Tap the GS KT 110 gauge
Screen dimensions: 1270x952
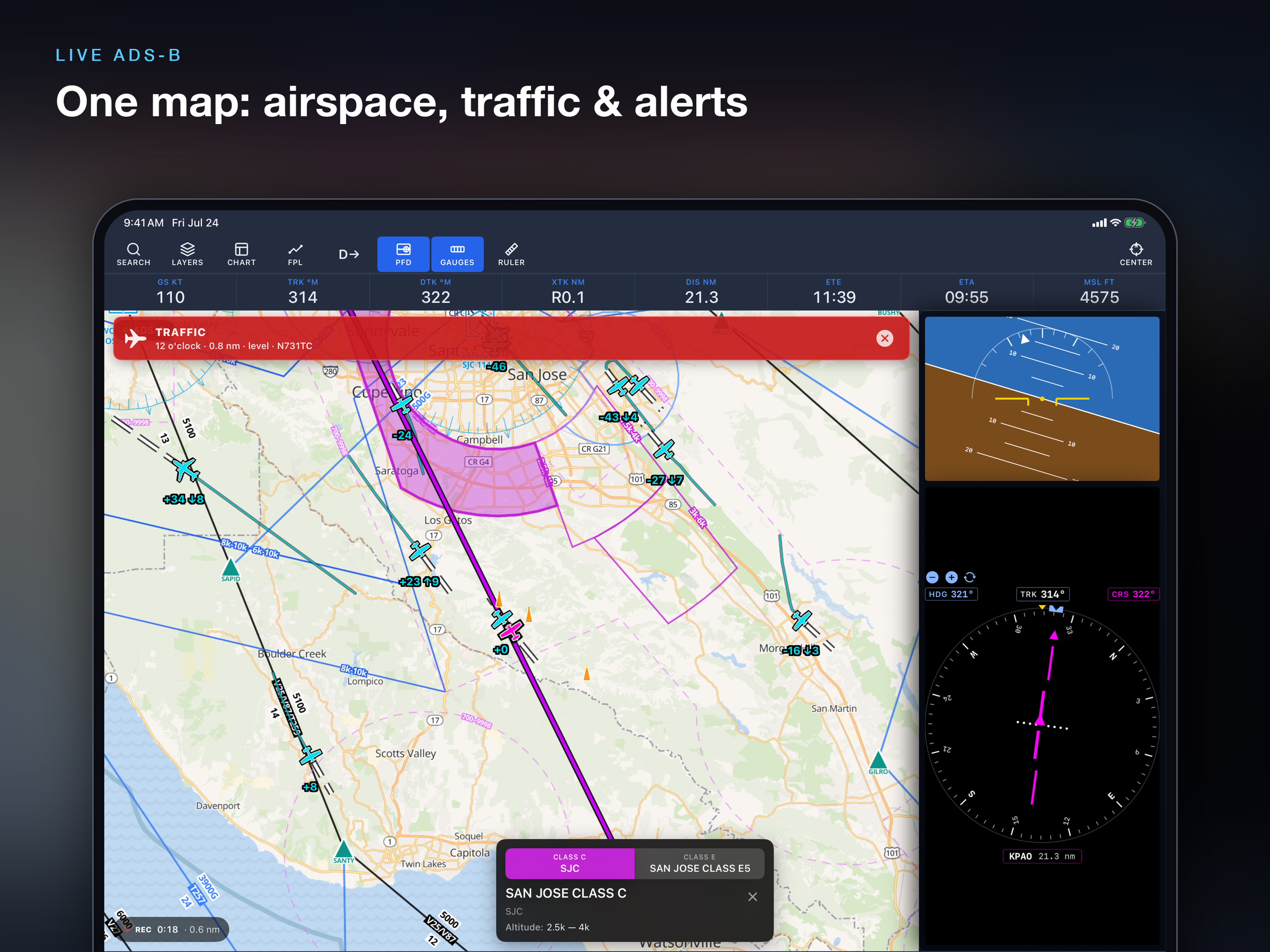click(171, 291)
